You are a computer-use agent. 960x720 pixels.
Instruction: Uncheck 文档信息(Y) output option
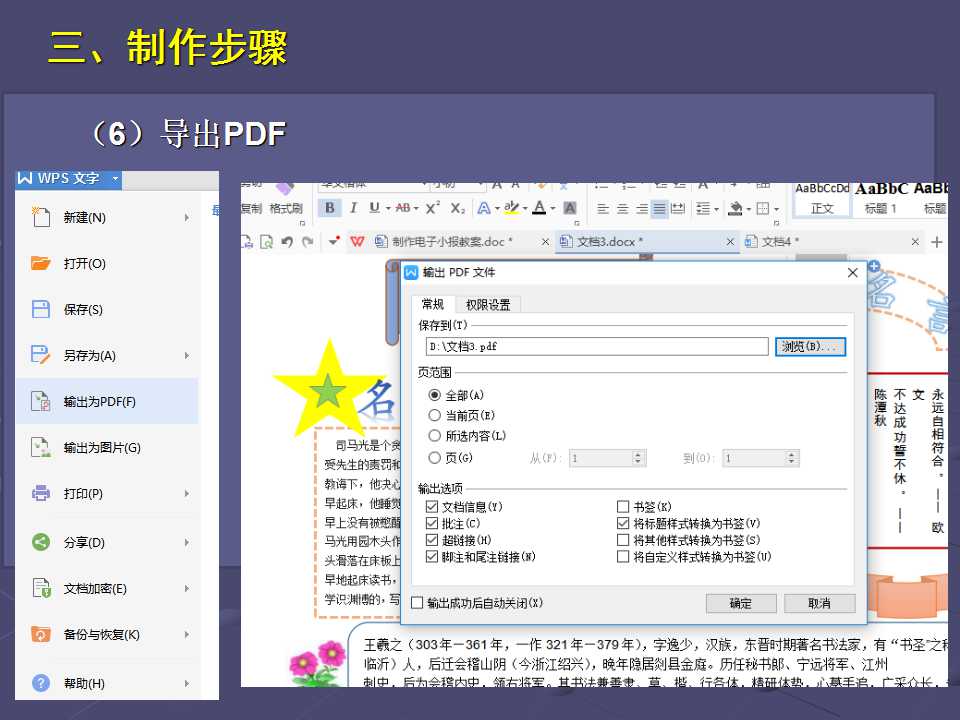tap(432, 507)
